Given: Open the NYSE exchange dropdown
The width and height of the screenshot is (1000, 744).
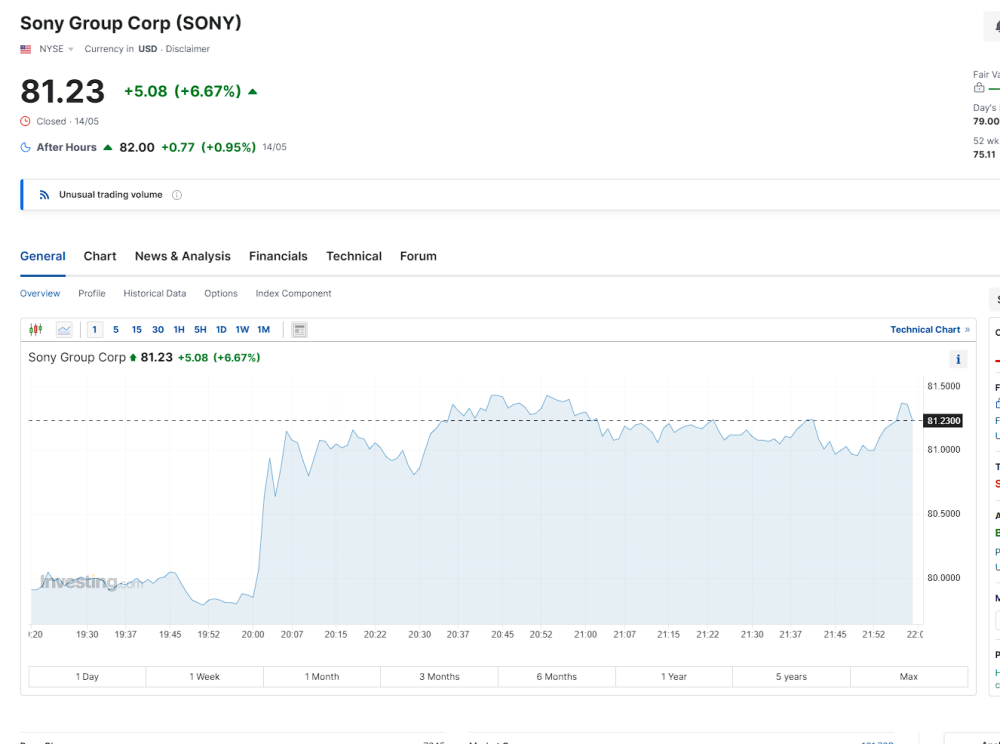Looking at the screenshot, I should click(x=56, y=49).
